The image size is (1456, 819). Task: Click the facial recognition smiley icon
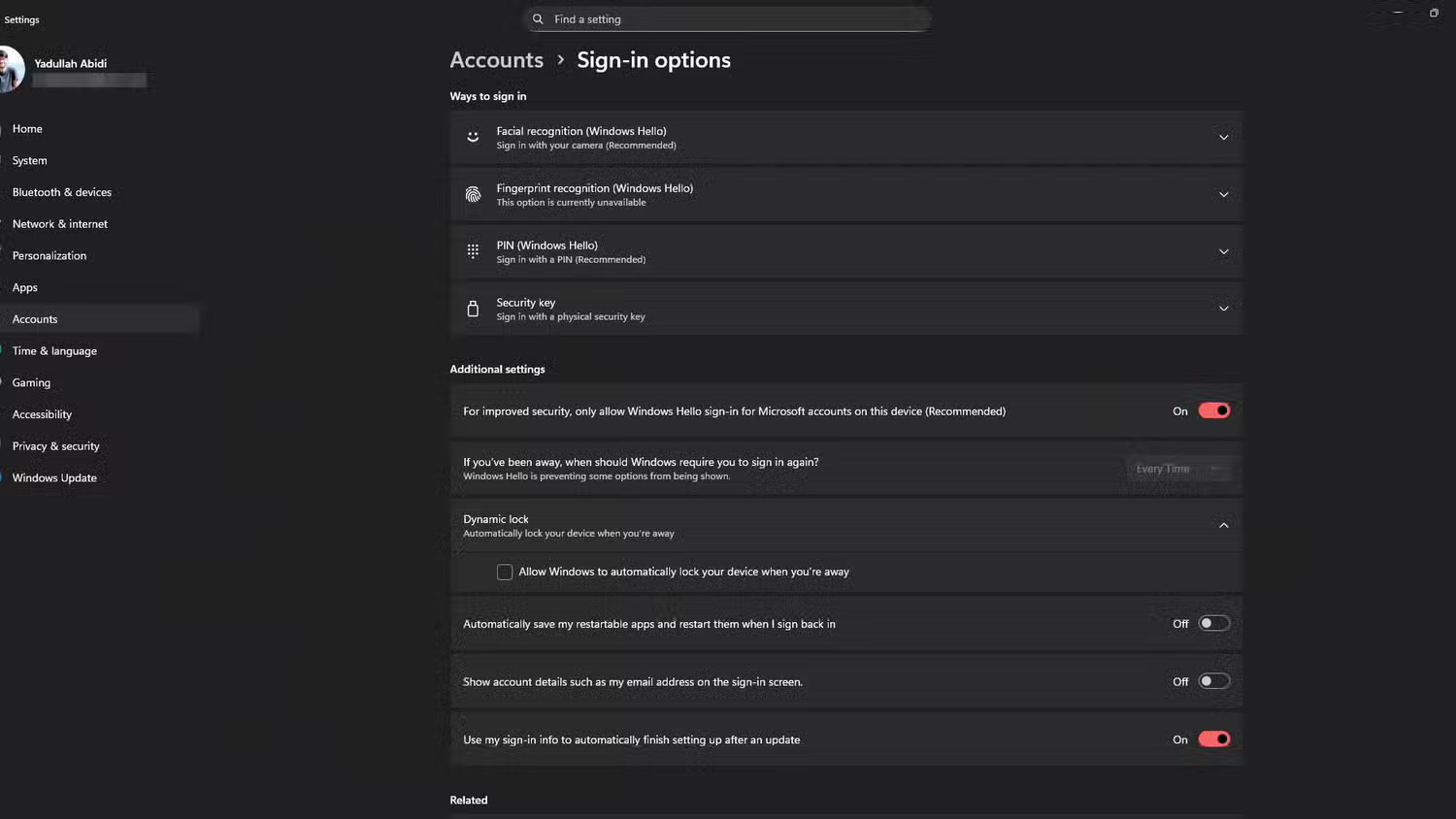(x=473, y=137)
